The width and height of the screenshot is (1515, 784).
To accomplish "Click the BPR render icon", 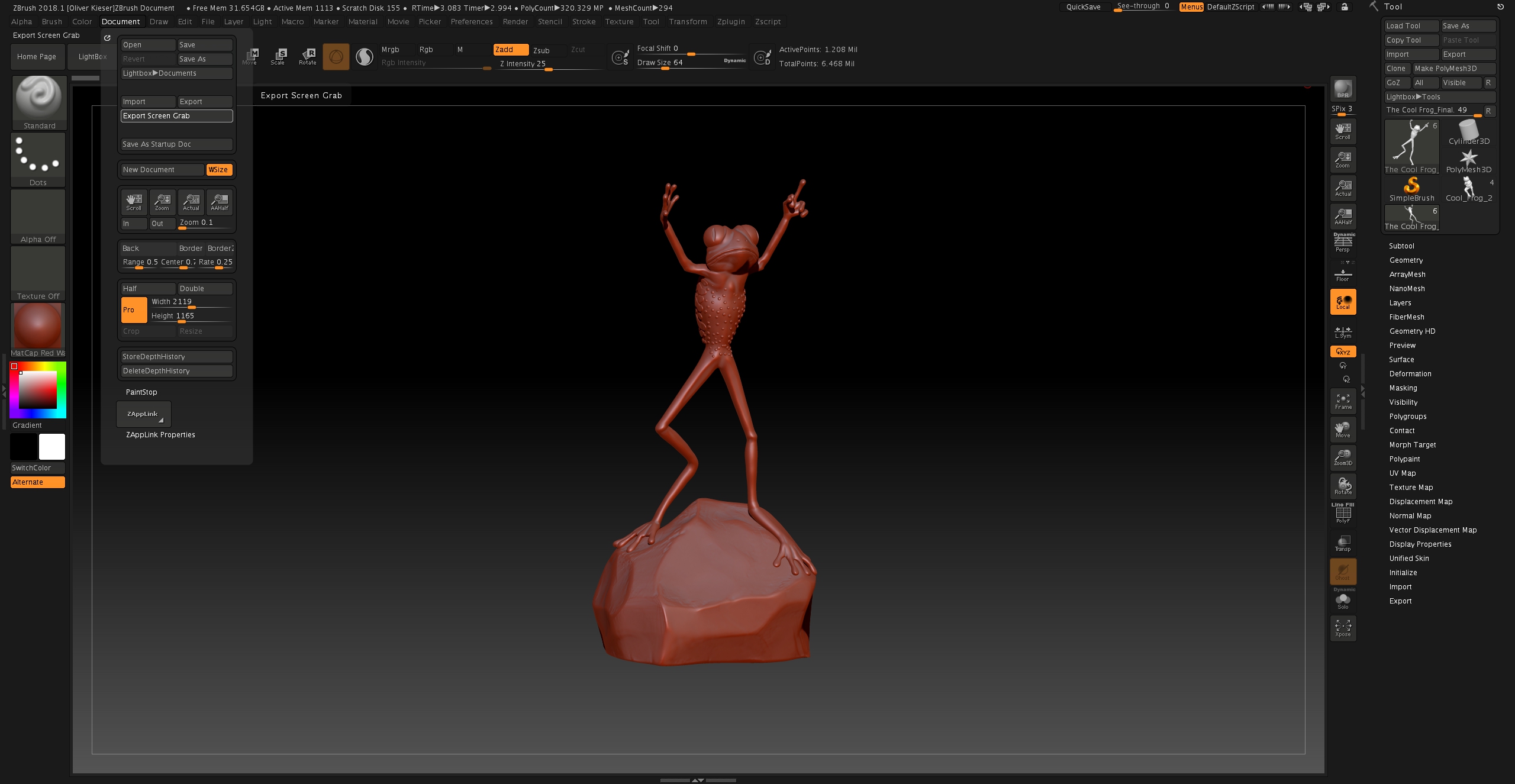I will [1343, 89].
